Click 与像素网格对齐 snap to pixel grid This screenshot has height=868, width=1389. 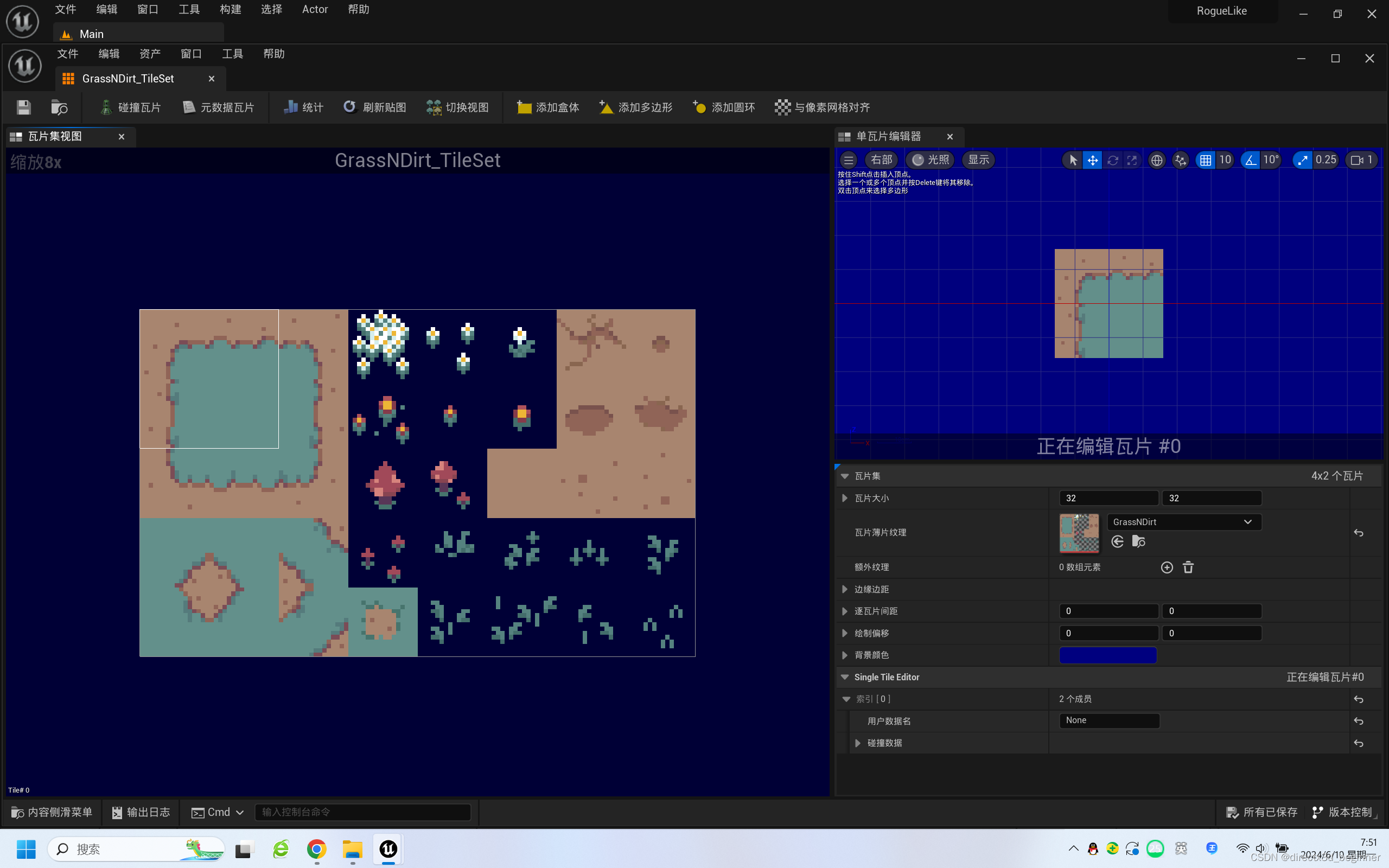point(822,107)
